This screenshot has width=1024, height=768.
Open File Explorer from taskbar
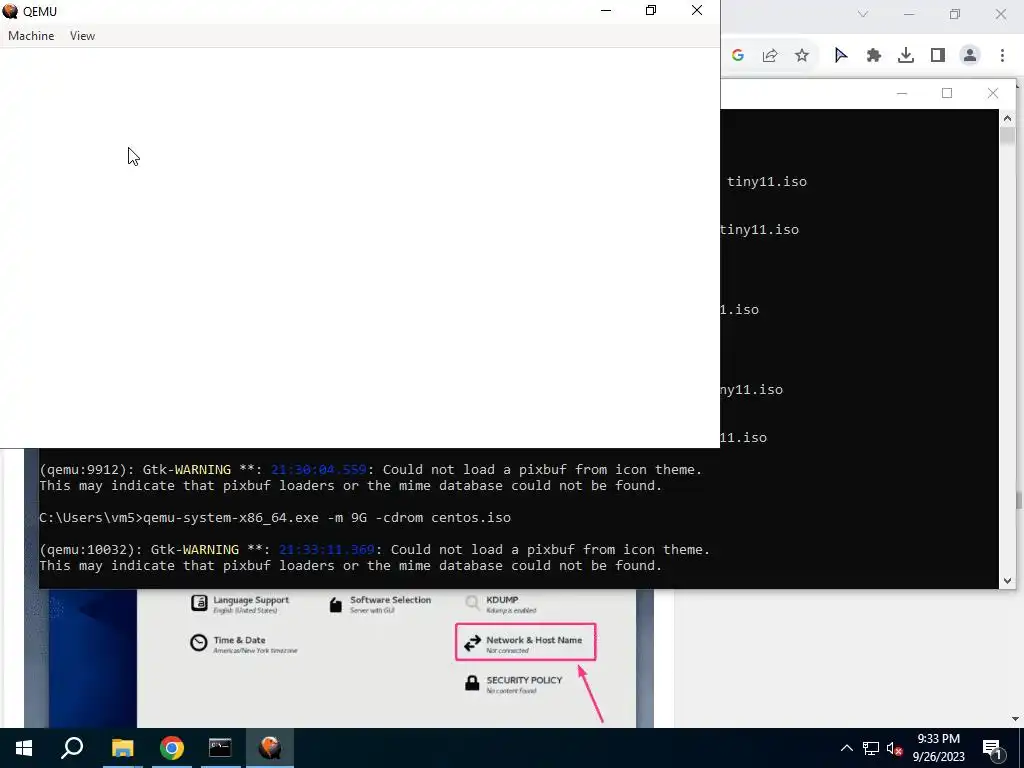click(x=122, y=748)
